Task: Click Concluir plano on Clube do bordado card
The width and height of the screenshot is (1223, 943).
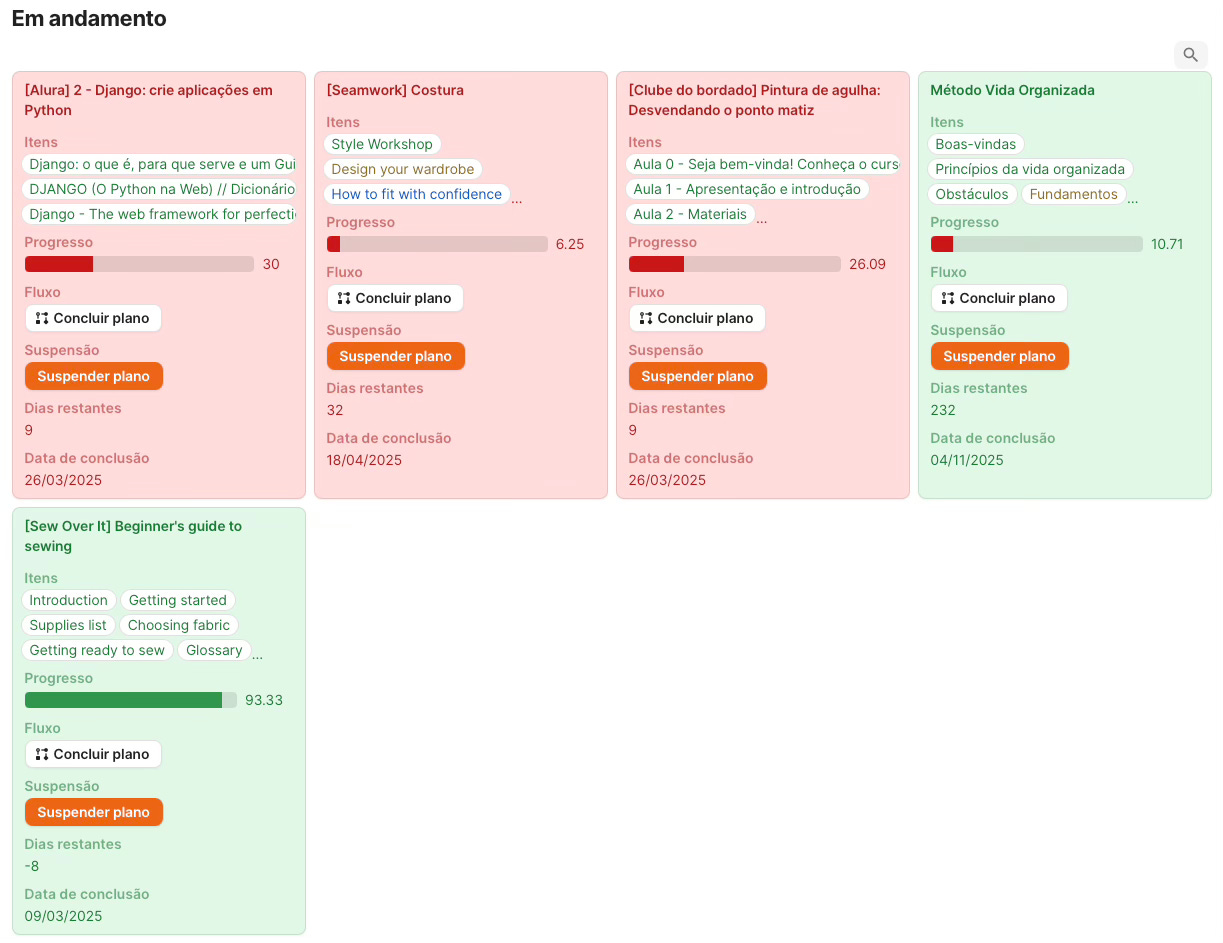Action: pos(697,318)
